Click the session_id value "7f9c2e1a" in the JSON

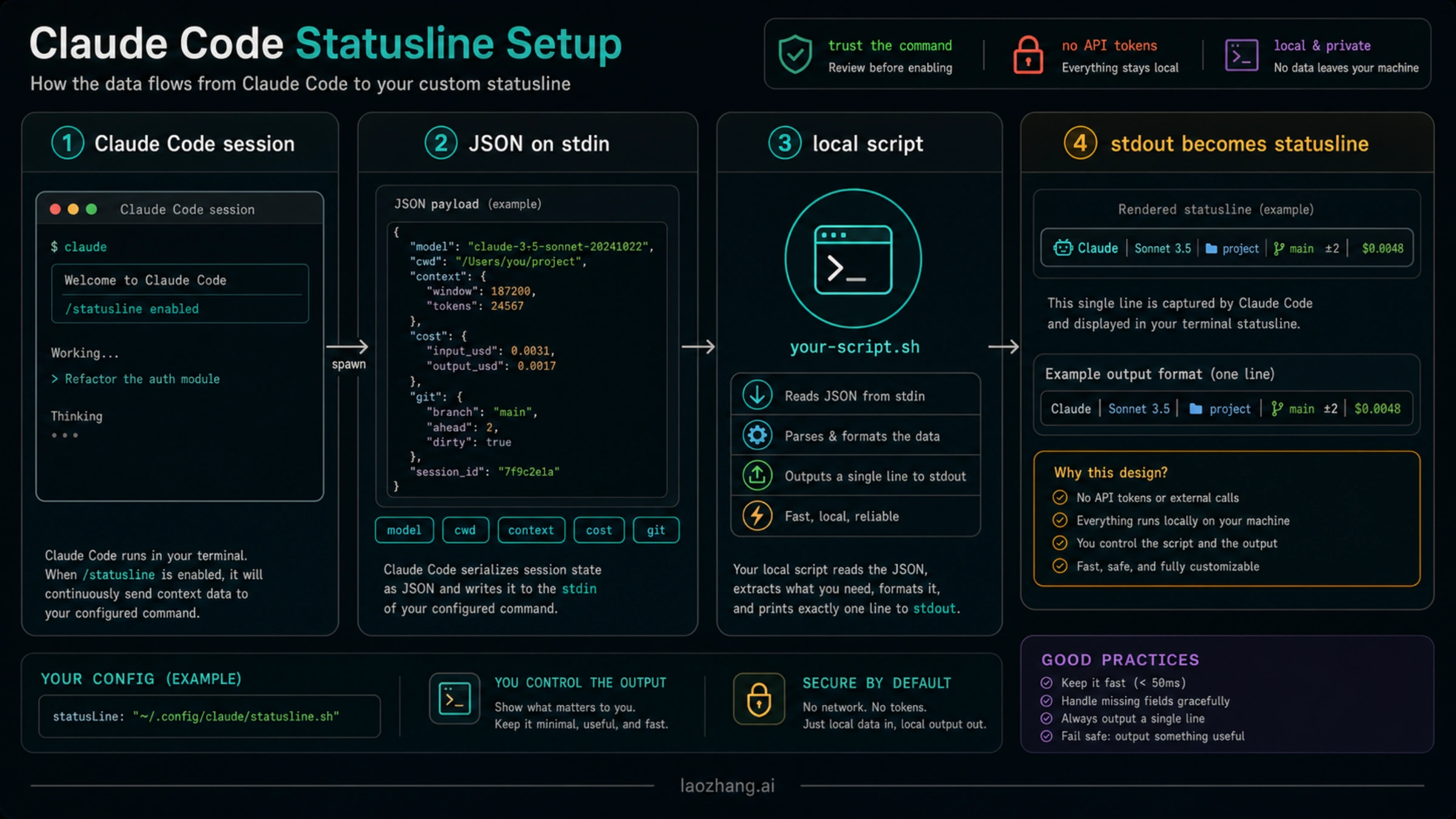[529, 472]
